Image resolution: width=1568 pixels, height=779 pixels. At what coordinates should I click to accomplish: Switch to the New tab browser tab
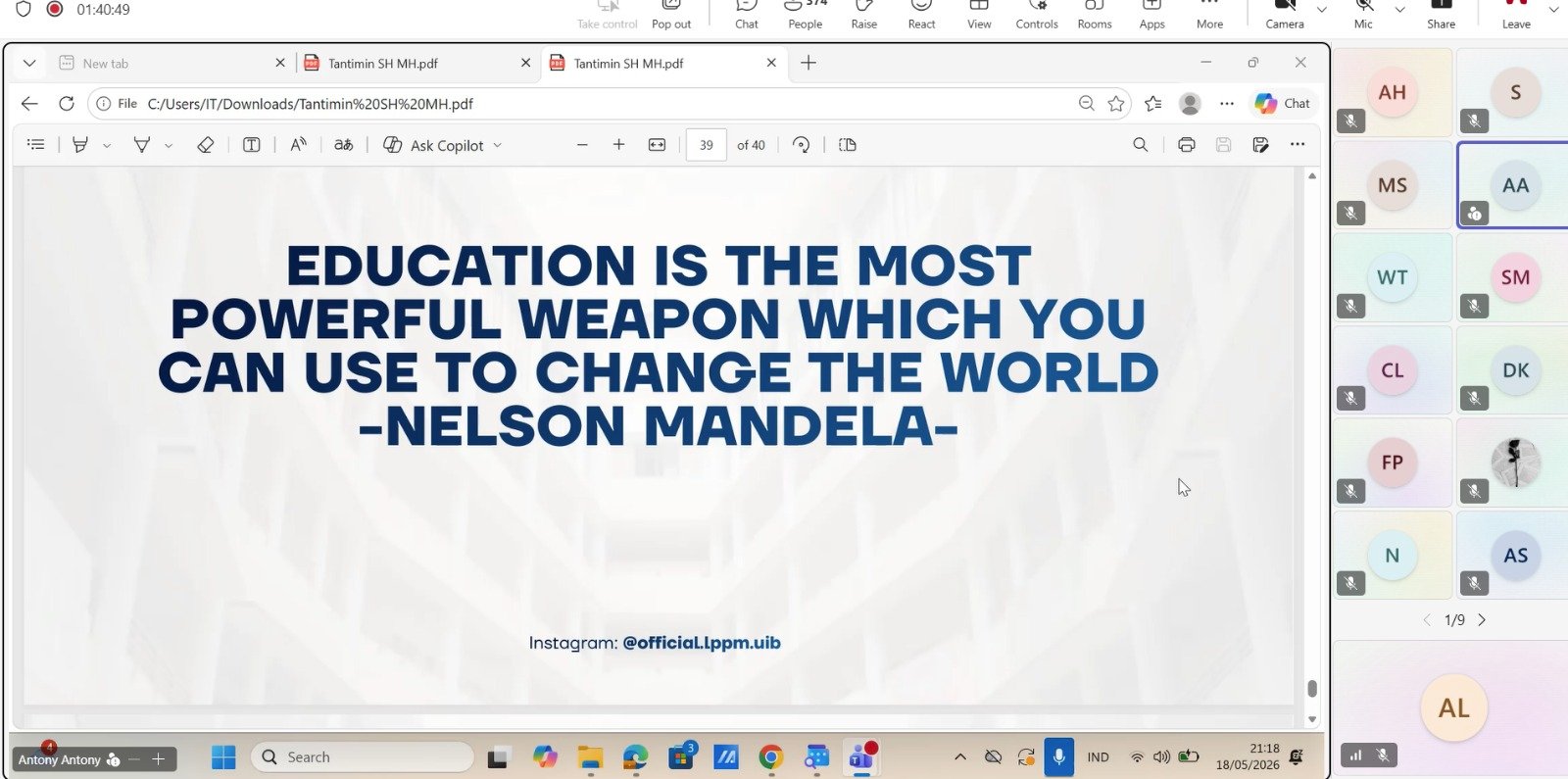106,64
